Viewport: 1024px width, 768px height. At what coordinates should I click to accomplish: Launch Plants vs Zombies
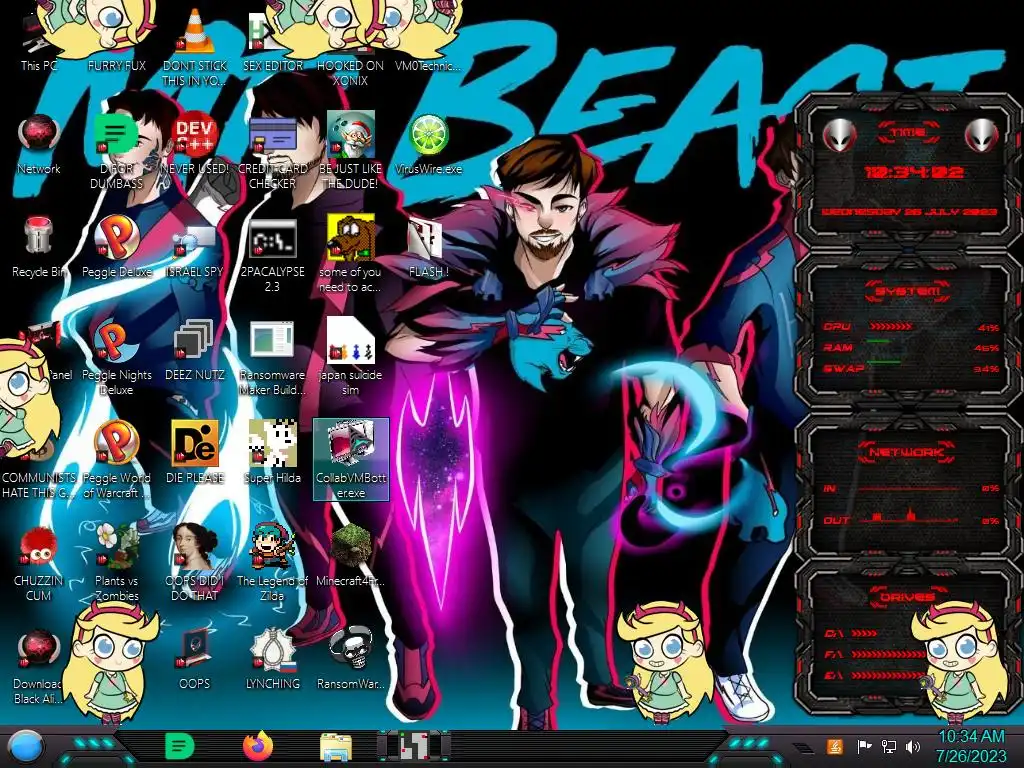click(x=117, y=564)
